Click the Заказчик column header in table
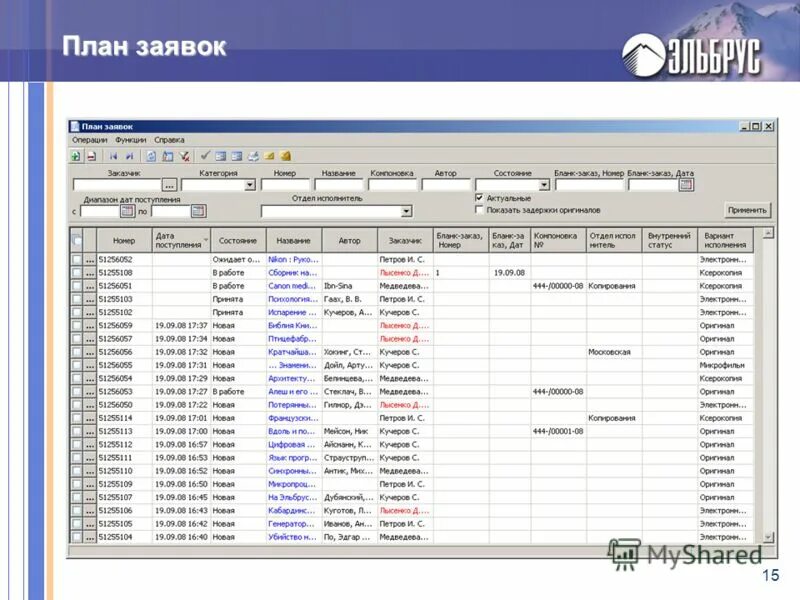 [405, 240]
